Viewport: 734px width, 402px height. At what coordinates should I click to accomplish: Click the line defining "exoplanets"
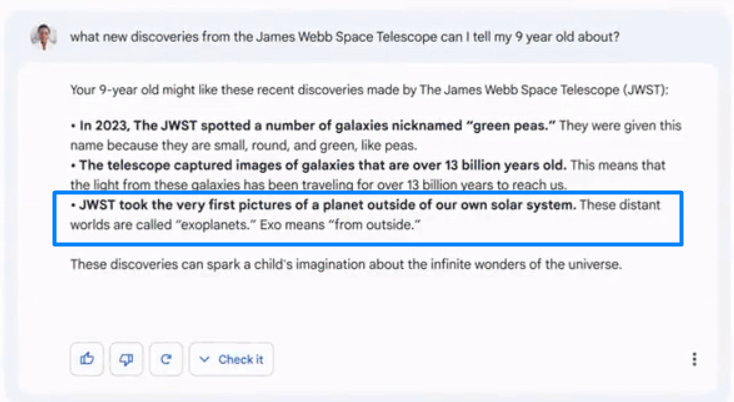tap(240, 225)
